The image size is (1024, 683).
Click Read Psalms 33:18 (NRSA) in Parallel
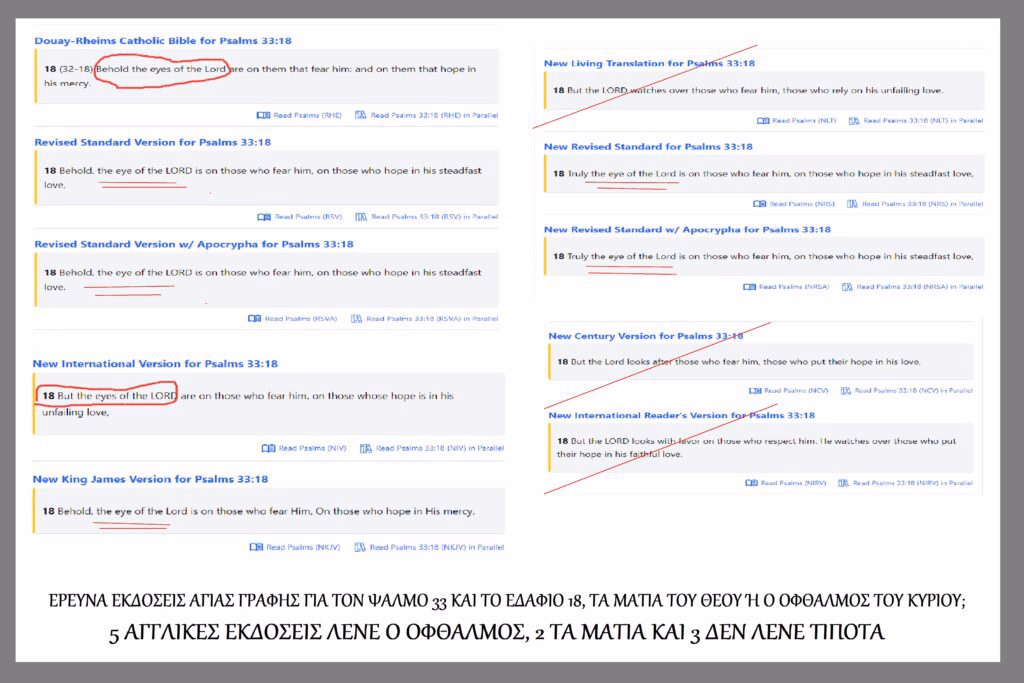click(920, 287)
